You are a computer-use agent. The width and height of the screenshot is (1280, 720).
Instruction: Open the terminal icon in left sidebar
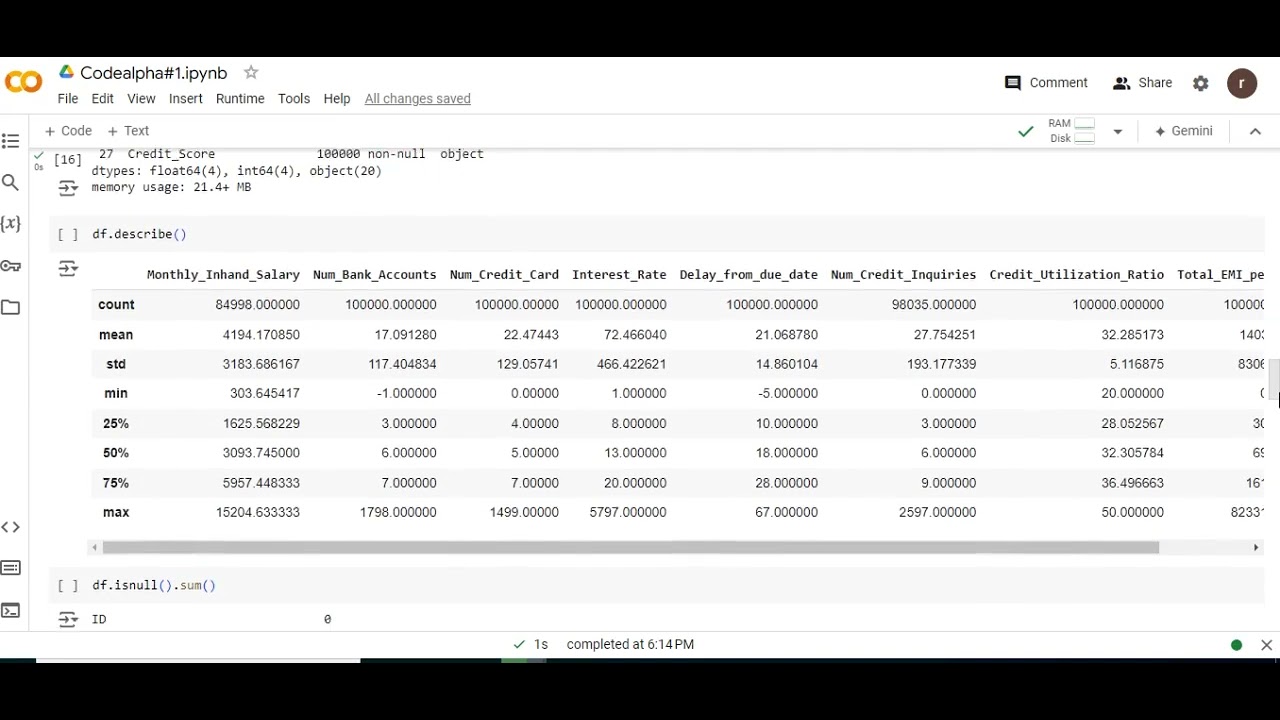(x=11, y=610)
